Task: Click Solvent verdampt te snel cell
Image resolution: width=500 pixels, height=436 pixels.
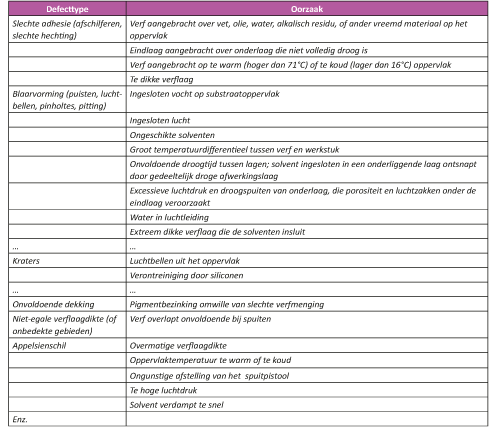Action: [x=307, y=404]
